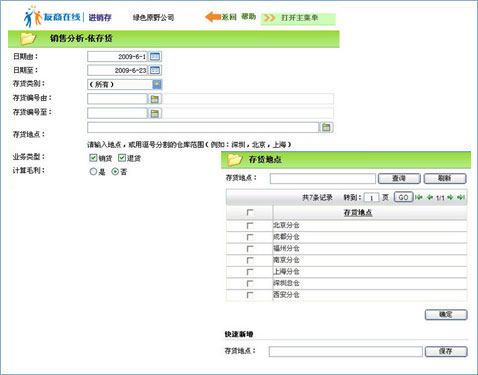Open the 帮助 help link
The height and width of the screenshot is (375, 478).
click(248, 16)
